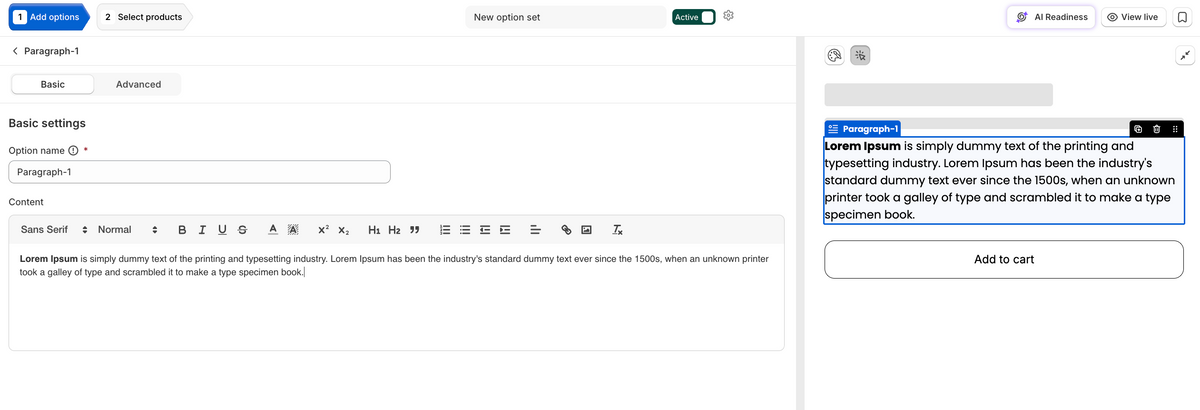Go back from the Paragraph-1 settings

point(15,51)
